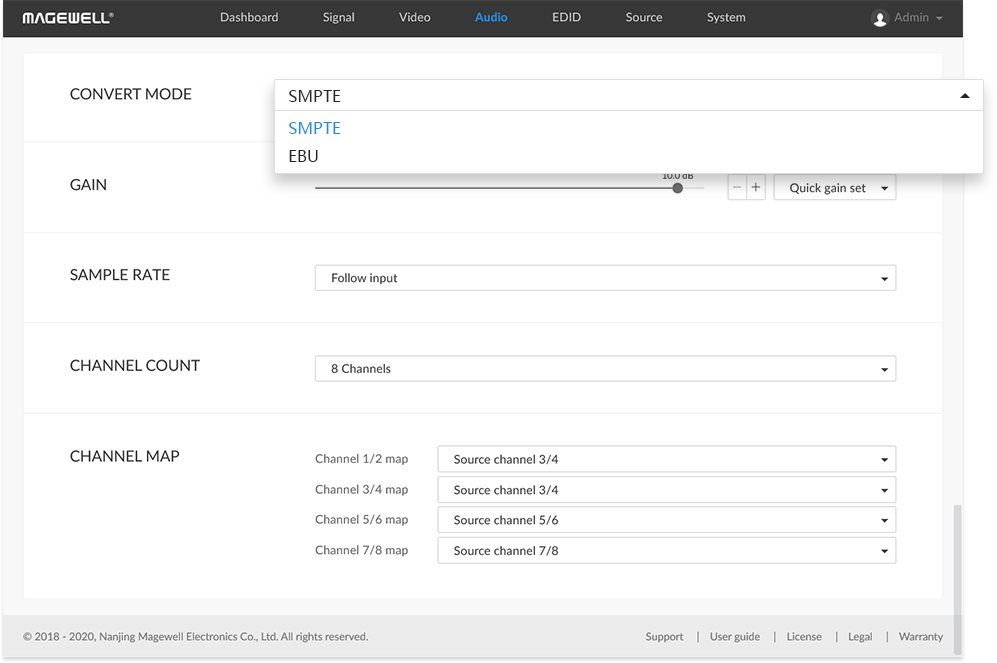
Task: Click the gain slider handle
Action: 678,188
